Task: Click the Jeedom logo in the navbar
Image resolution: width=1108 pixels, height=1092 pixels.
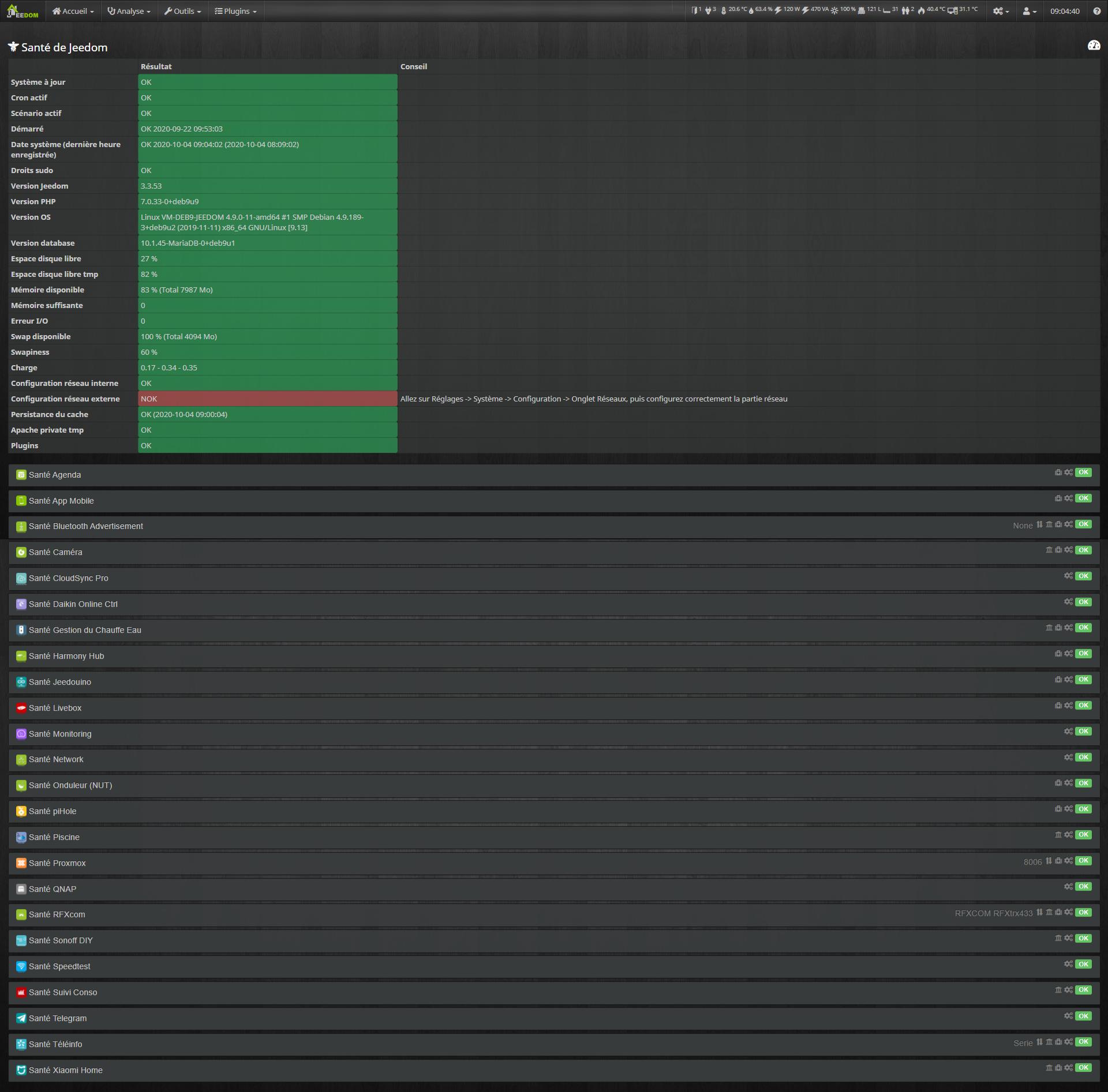Action: [23, 11]
